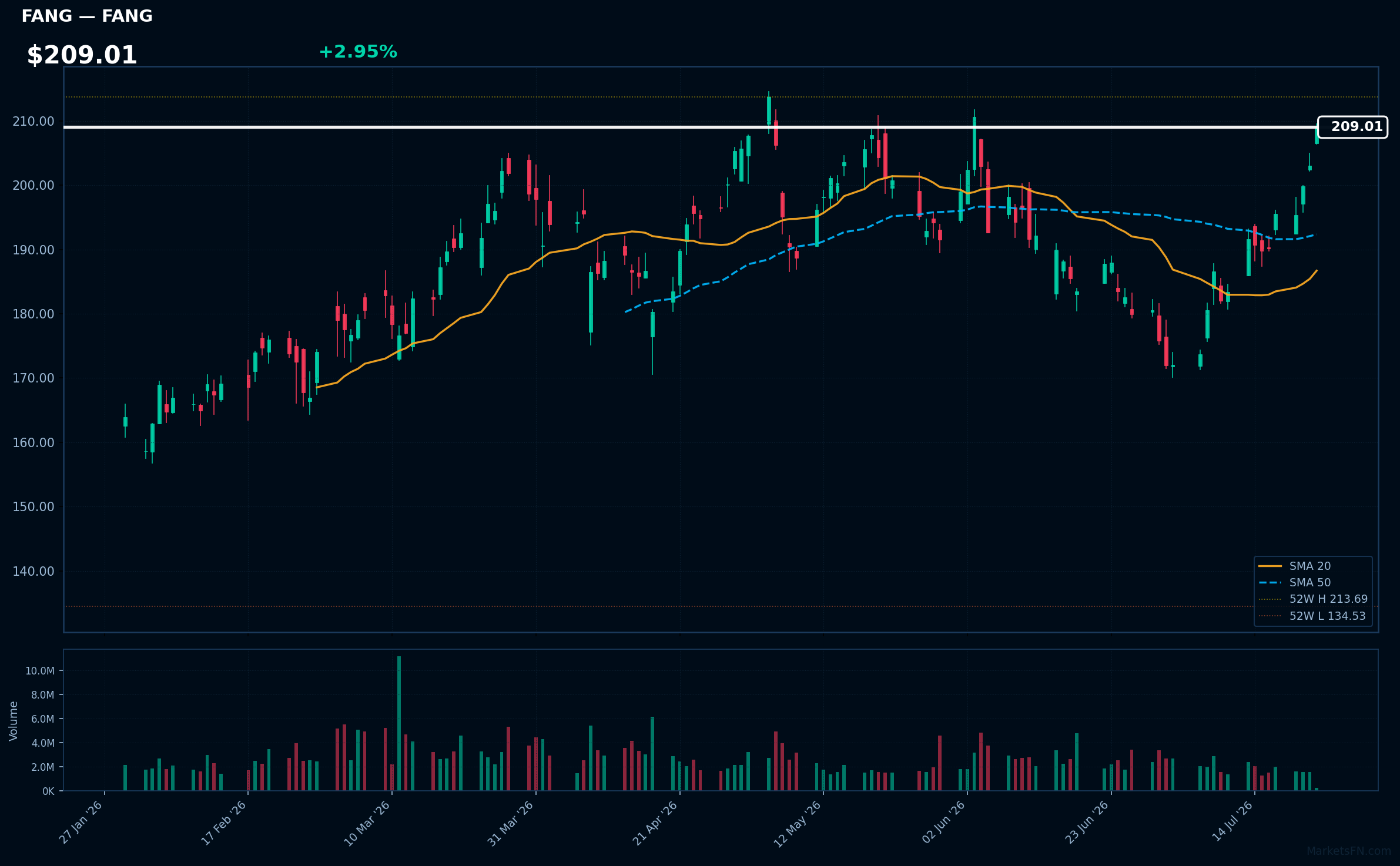The image size is (1400, 866).
Task: Select the SMA 50 legend entry
Action: (x=1294, y=582)
